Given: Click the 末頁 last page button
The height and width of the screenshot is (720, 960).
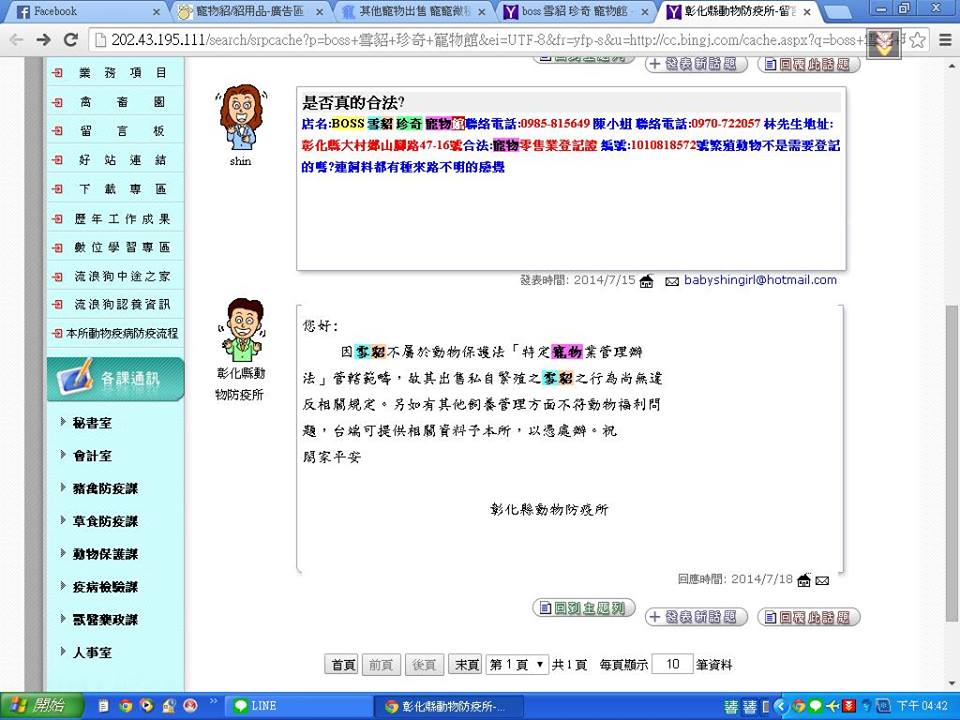Looking at the screenshot, I should pos(465,664).
